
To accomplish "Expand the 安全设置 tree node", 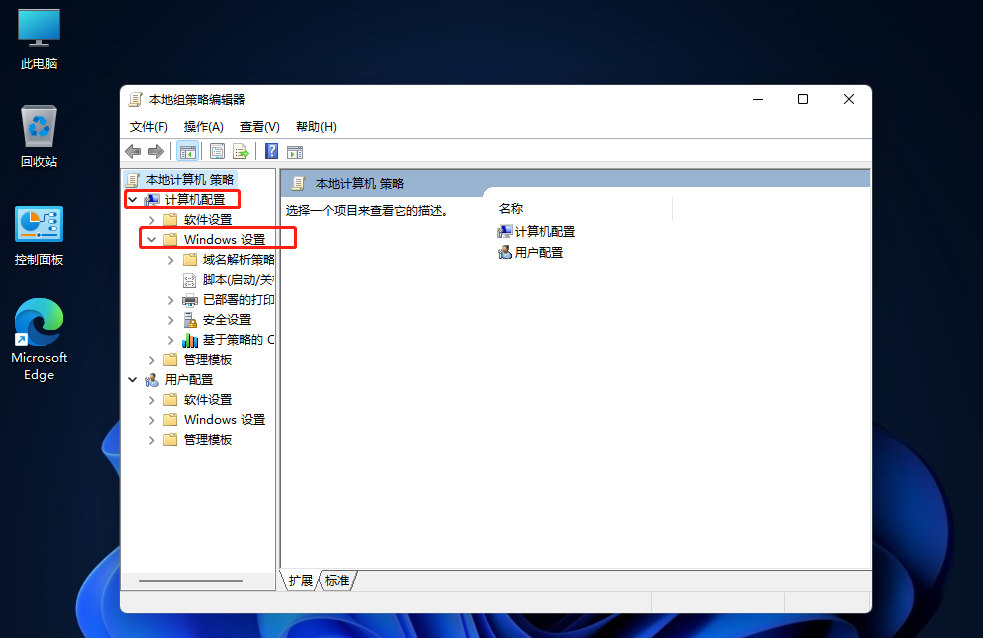I will pos(171,320).
